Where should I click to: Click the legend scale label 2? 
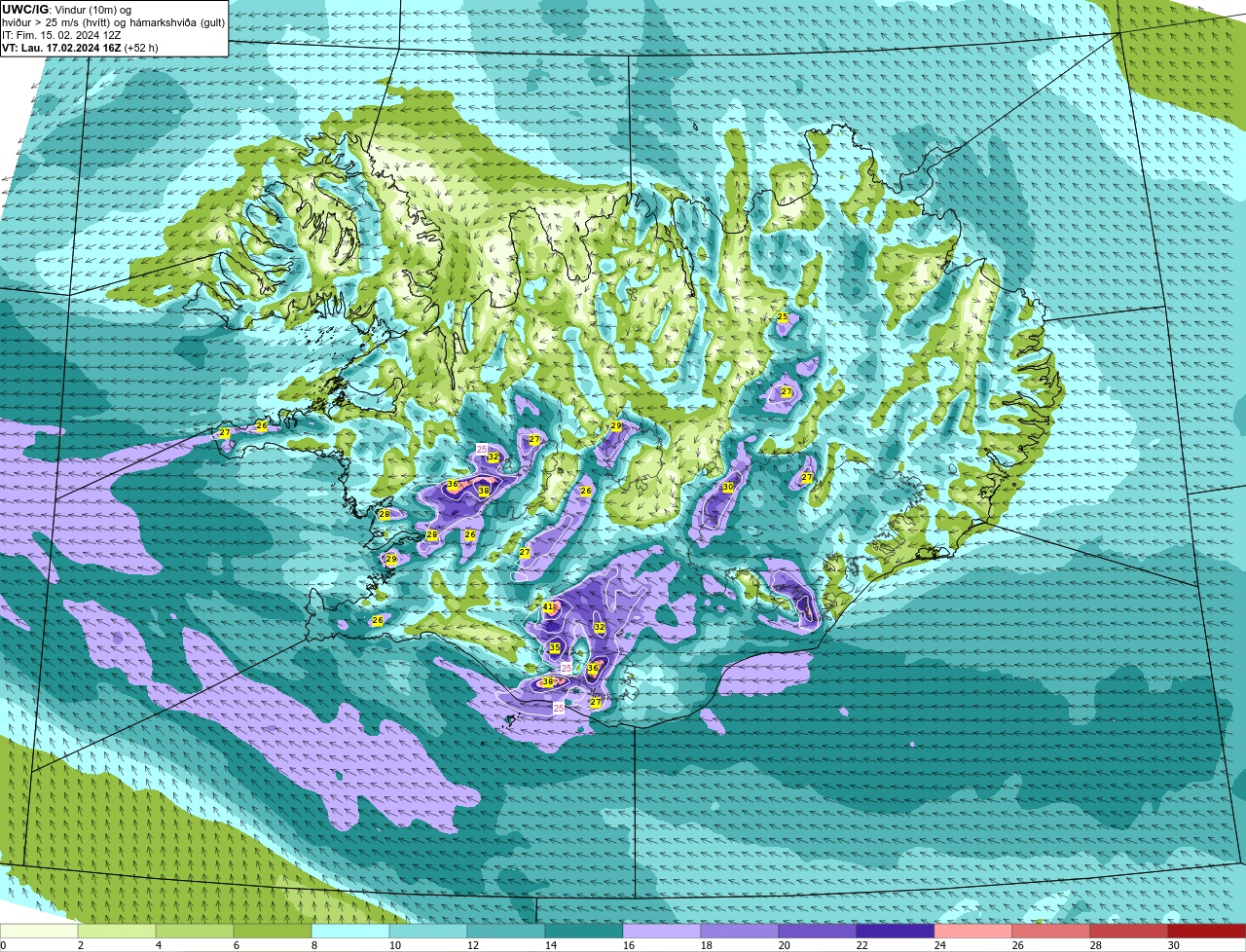(x=81, y=945)
